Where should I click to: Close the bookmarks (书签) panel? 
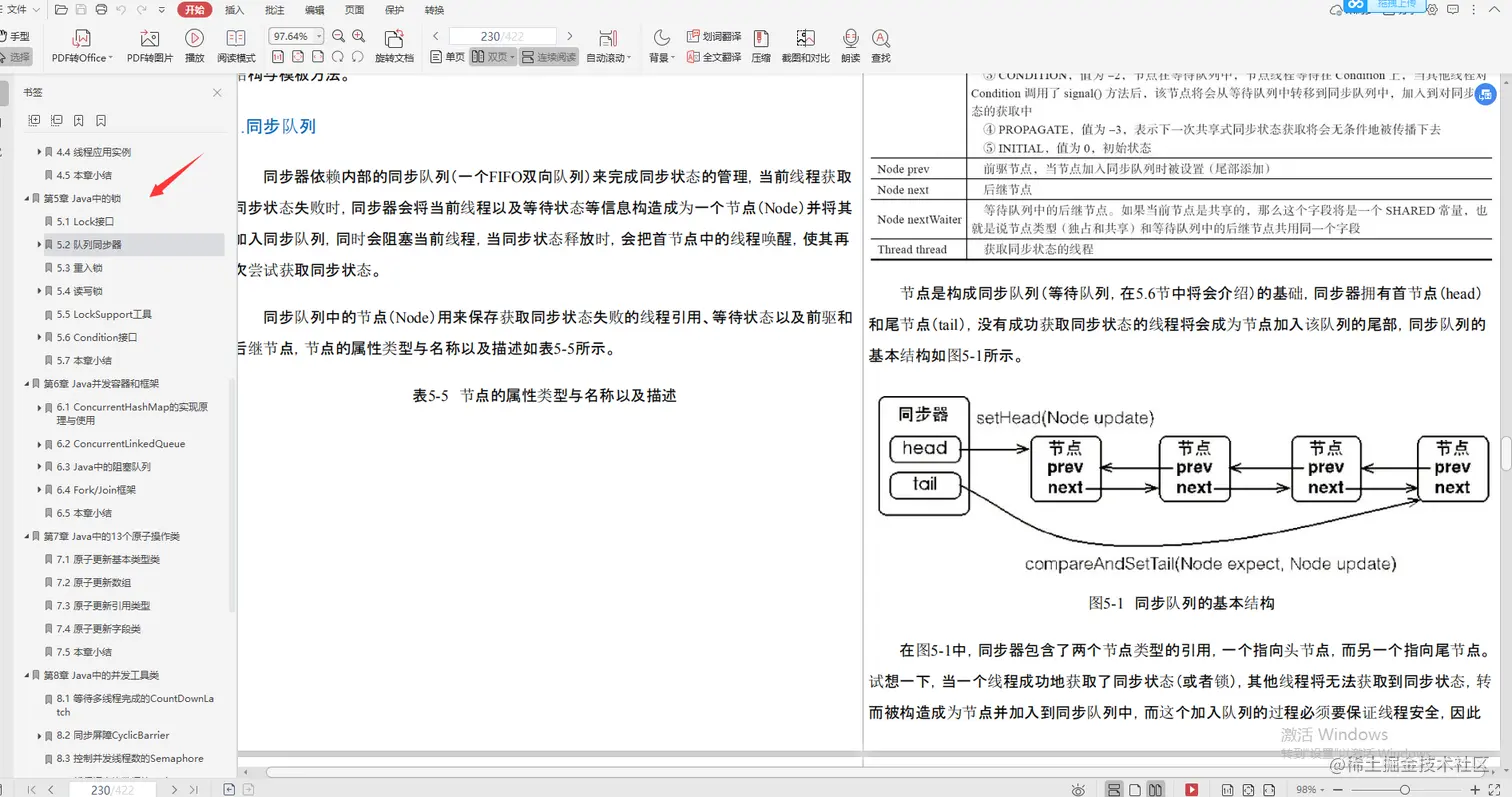pyautogui.click(x=217, y=93)
